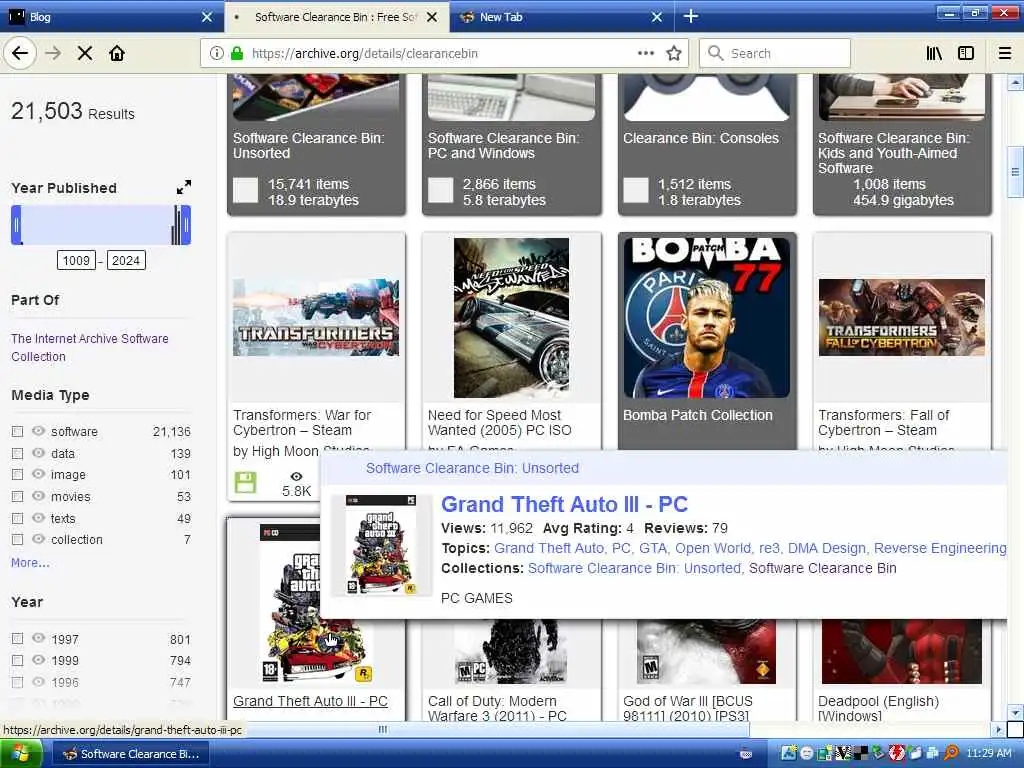
Task: Close the New Tab tab
Action: [657, 17]
